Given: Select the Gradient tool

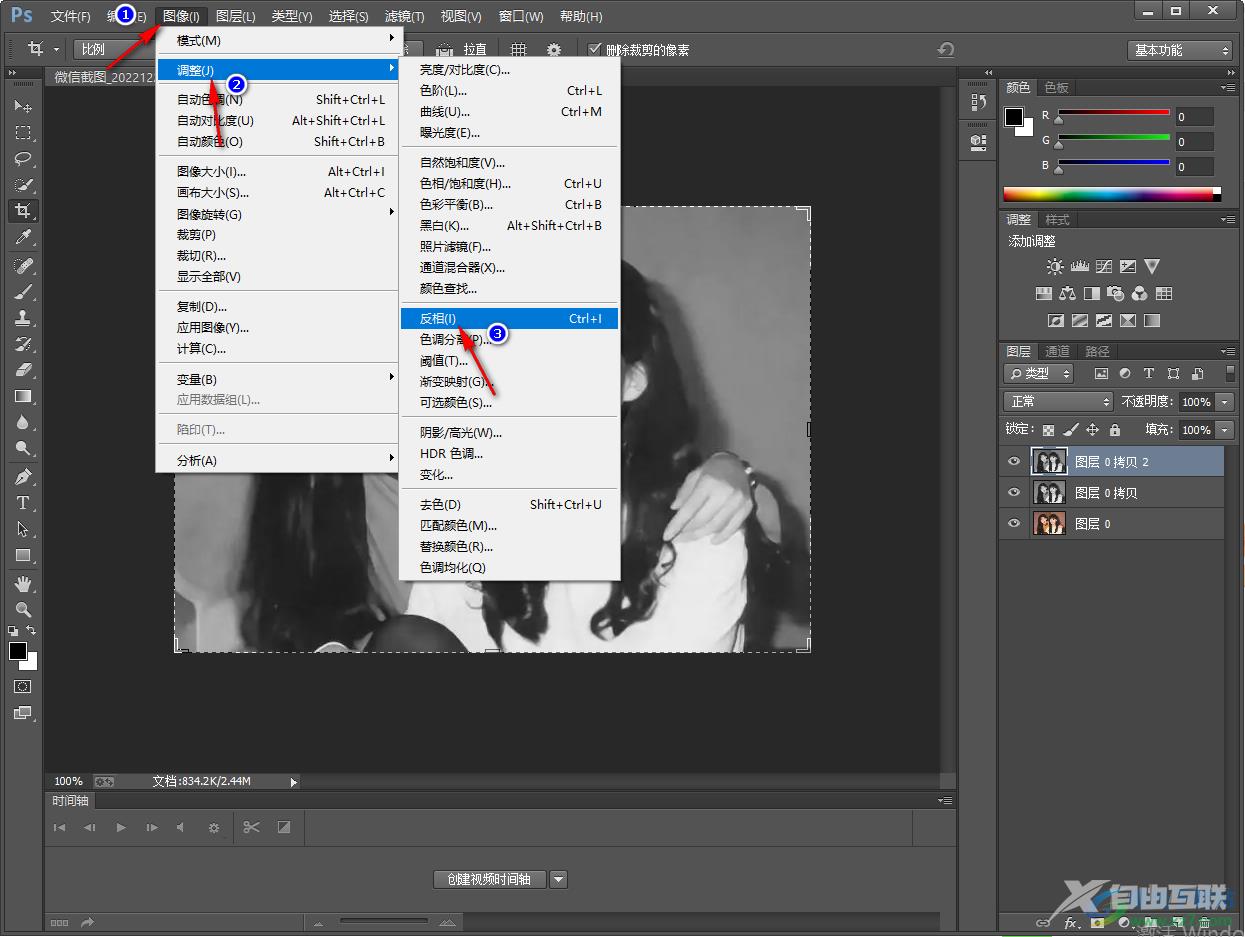Looking at the screenshot, I should 23,396.
